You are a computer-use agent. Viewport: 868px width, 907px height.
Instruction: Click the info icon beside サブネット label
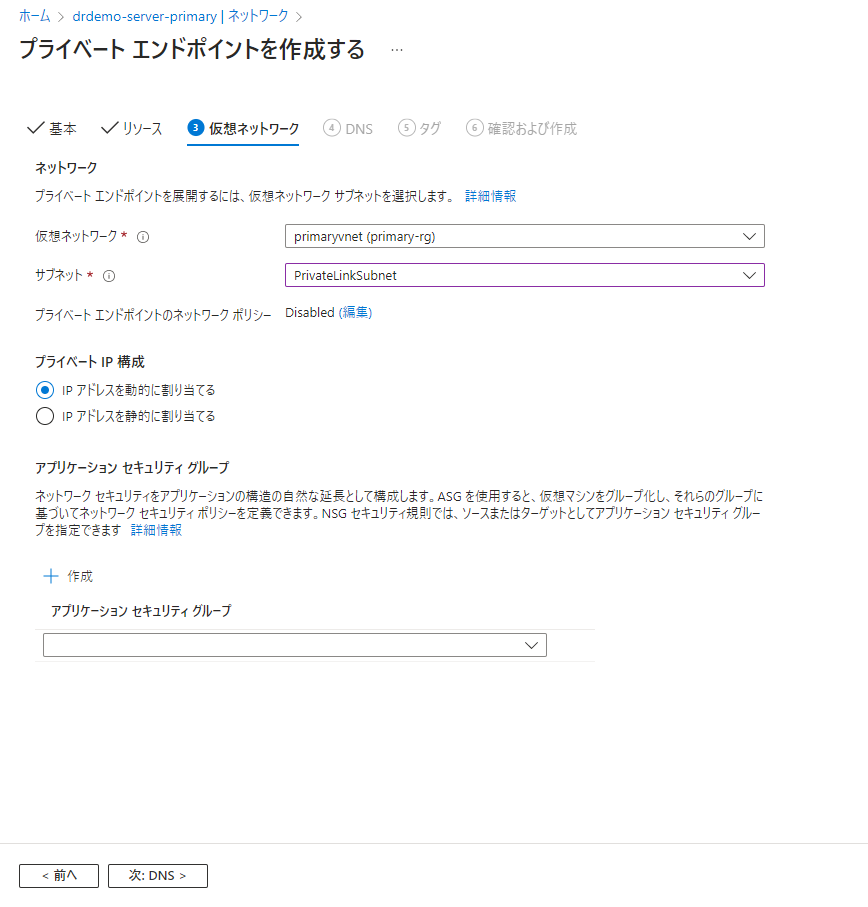(109, 276)
